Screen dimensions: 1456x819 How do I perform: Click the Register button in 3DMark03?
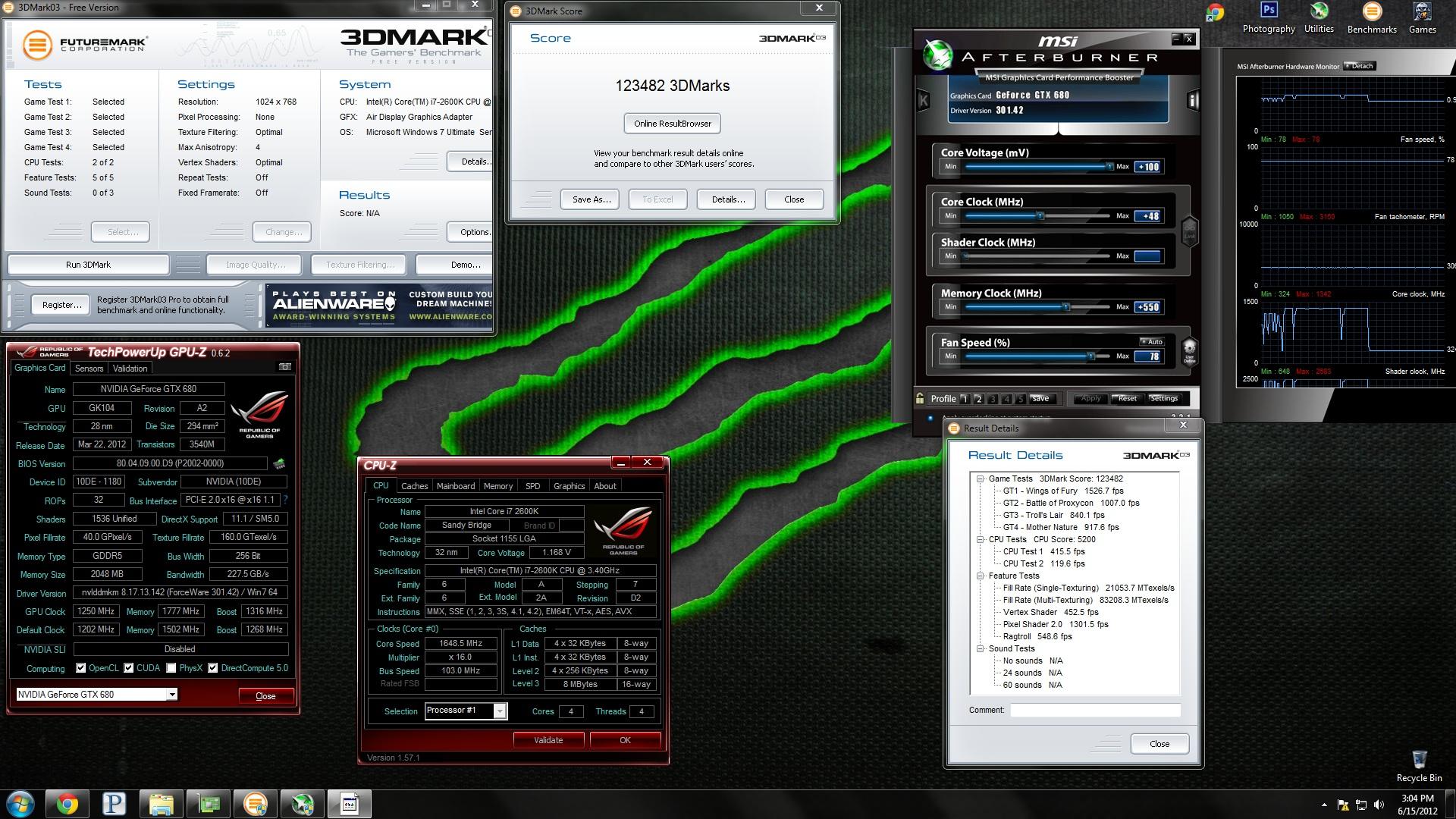coord(61,305)
